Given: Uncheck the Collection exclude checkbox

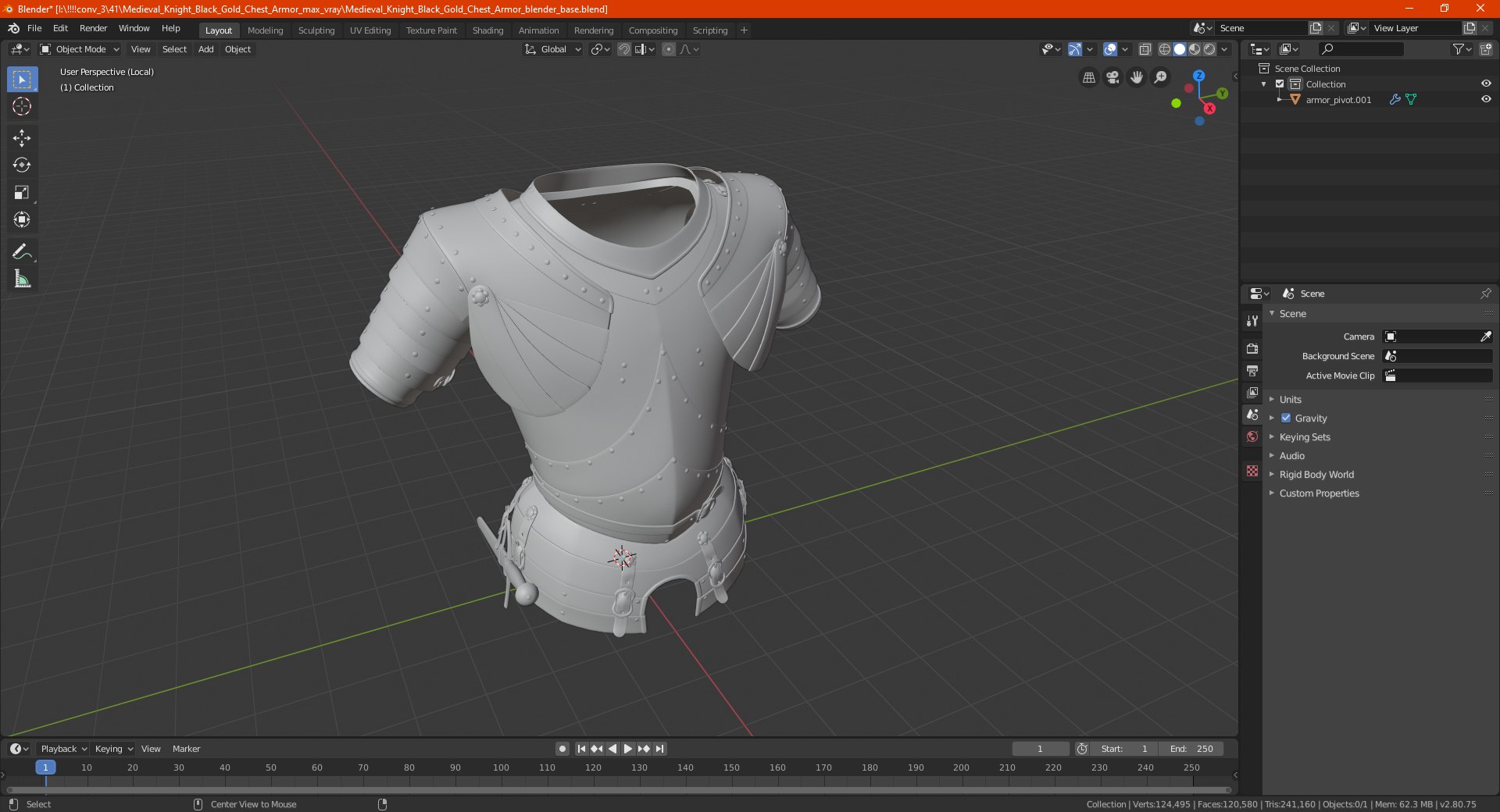Looking at the screenshot, I should pos(1280,84).
